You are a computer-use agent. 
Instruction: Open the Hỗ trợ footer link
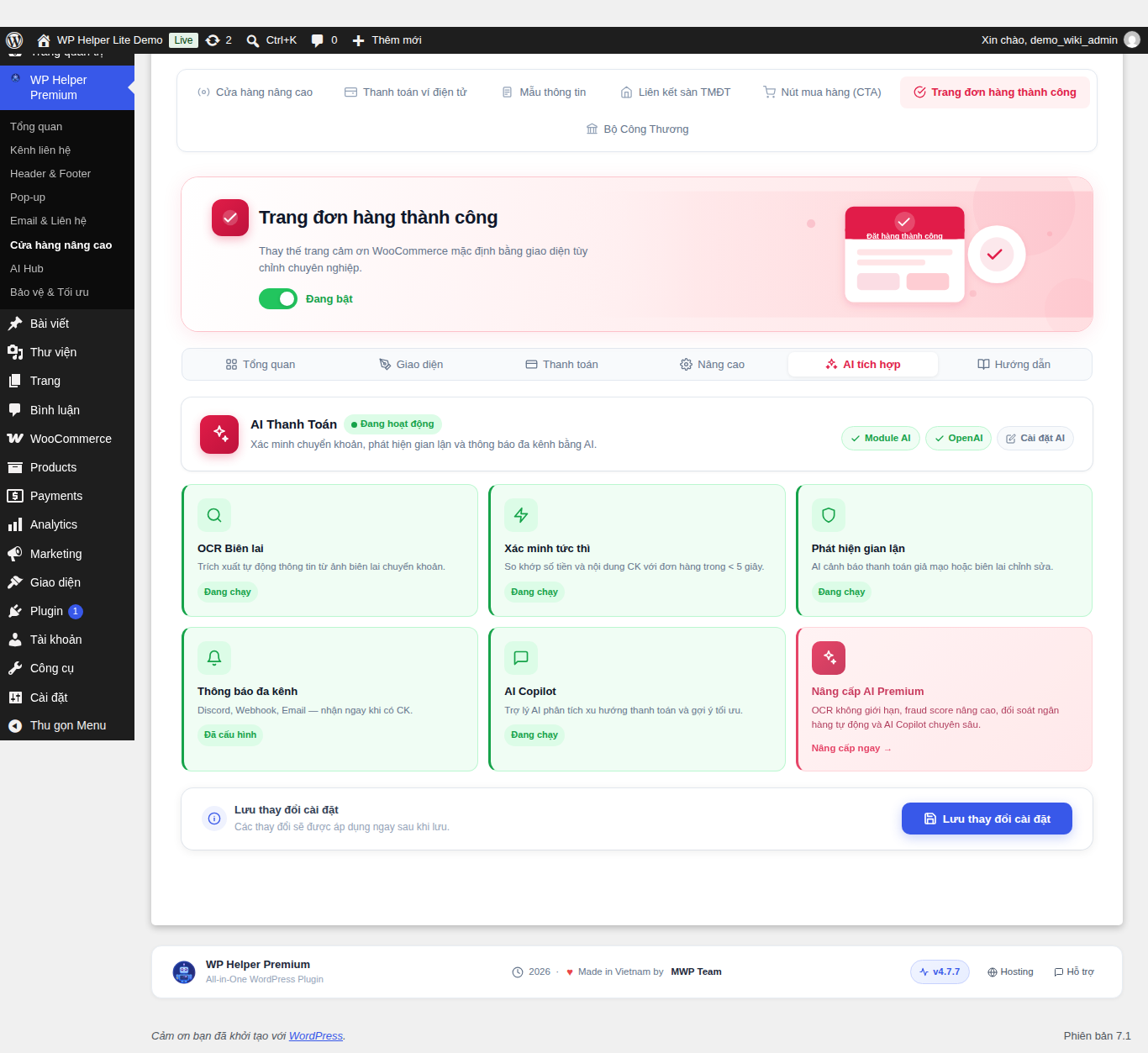click(x=1074, y=971)
